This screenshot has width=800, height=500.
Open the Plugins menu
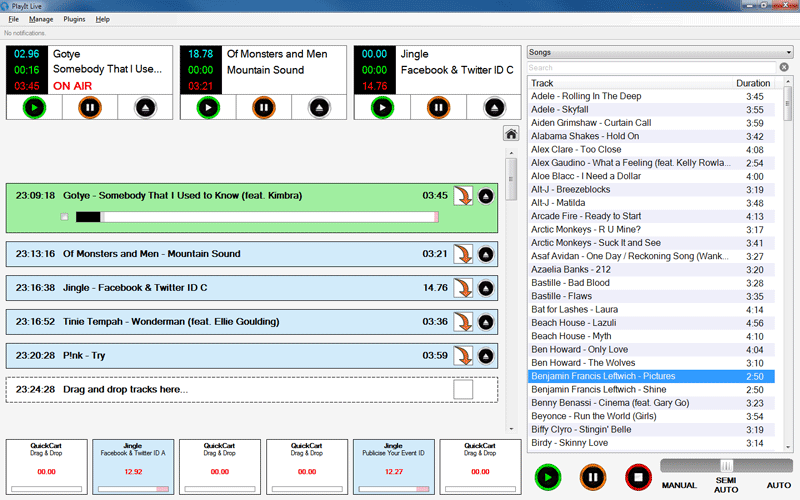(x=74, y=19)
